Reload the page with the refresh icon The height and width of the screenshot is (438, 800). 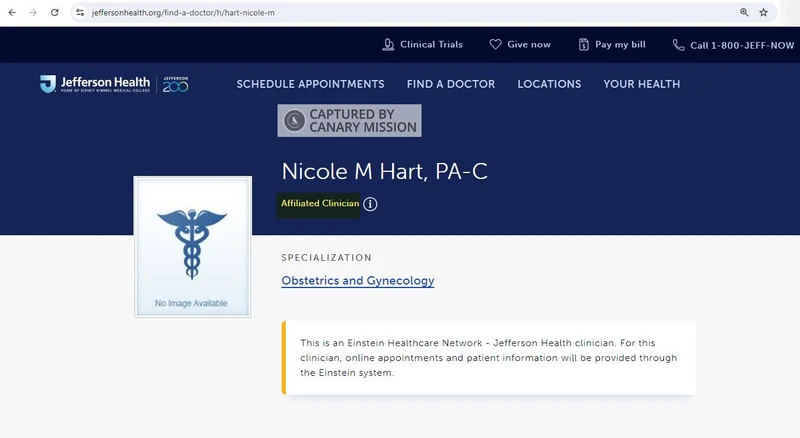(x=55, y=13)
